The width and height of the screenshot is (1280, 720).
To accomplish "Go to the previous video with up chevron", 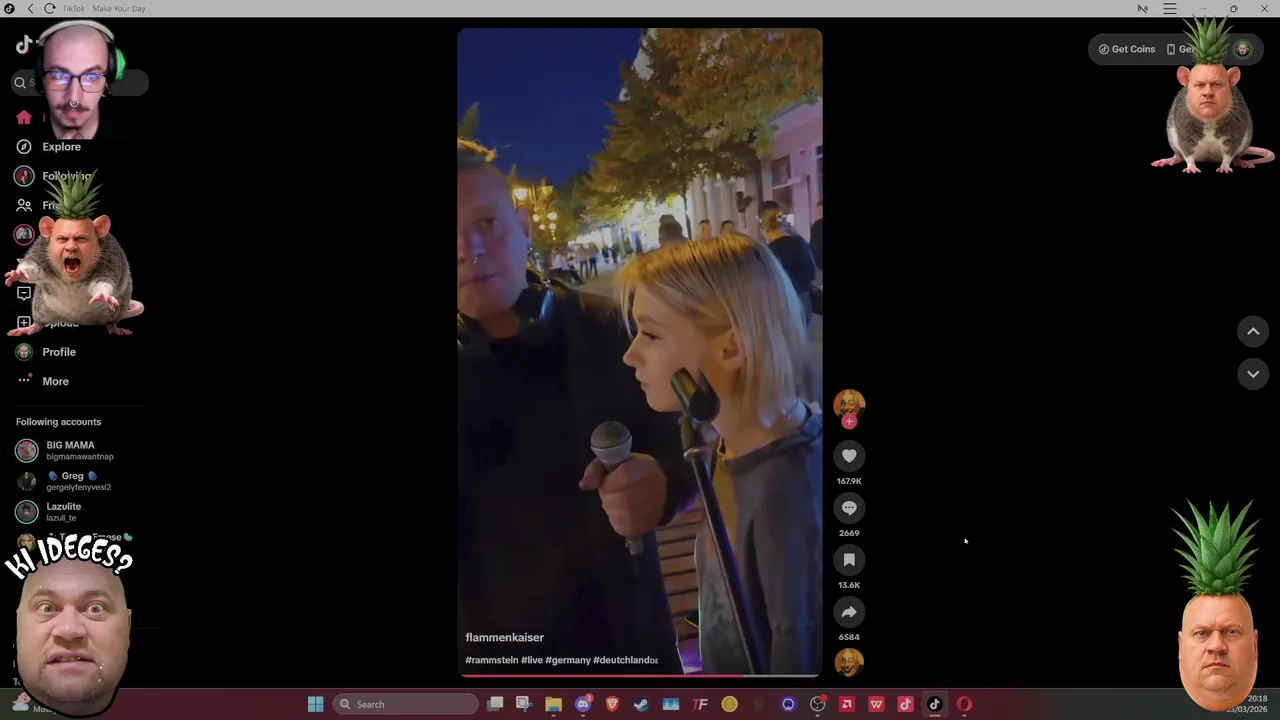I will (x=1253, y=332).
